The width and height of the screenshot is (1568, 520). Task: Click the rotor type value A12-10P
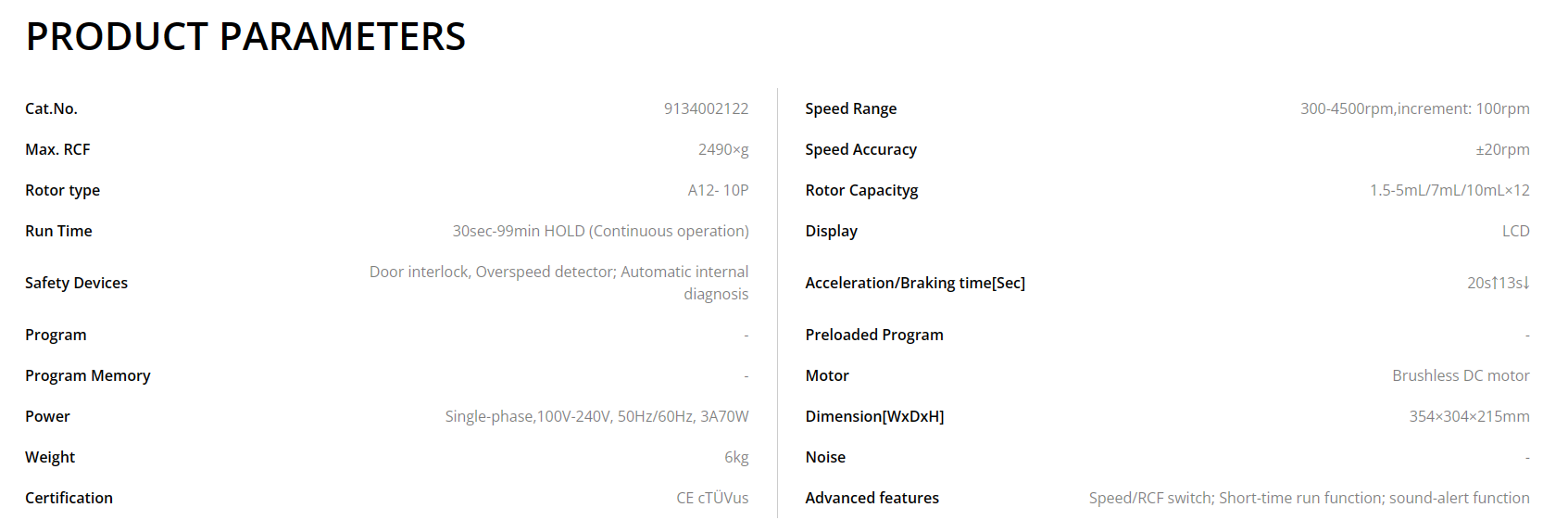pos(718,190)
